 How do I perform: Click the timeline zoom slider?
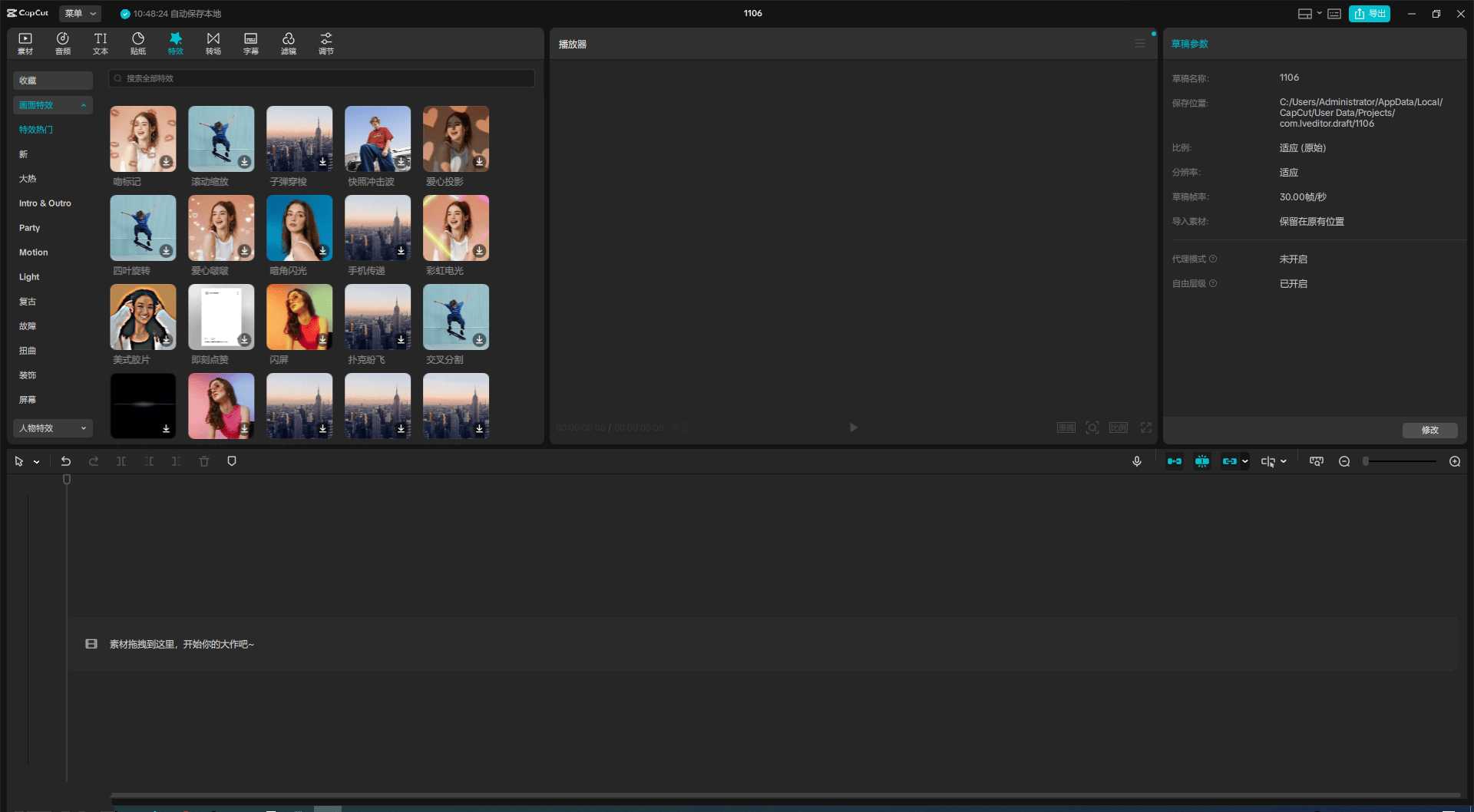[x=1400, y=461]
